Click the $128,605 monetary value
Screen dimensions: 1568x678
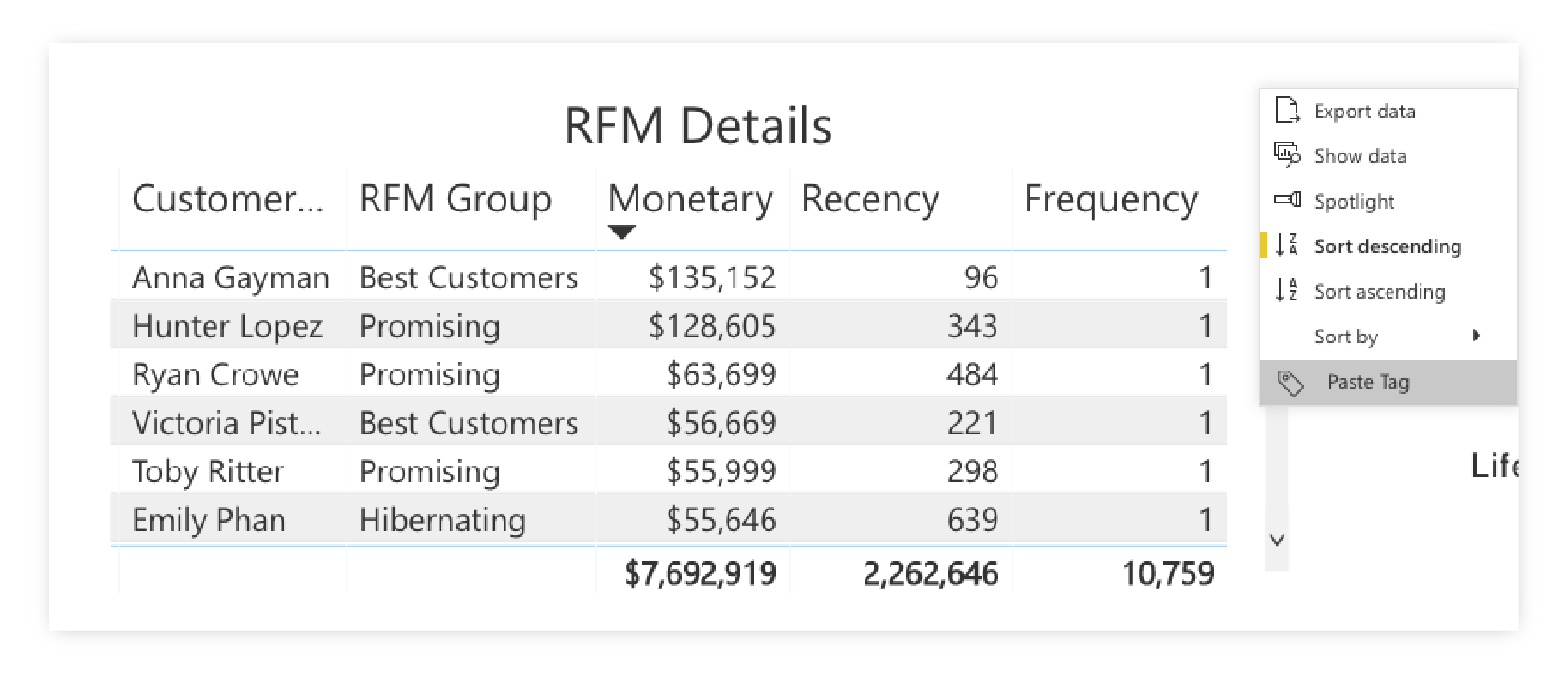712,326
